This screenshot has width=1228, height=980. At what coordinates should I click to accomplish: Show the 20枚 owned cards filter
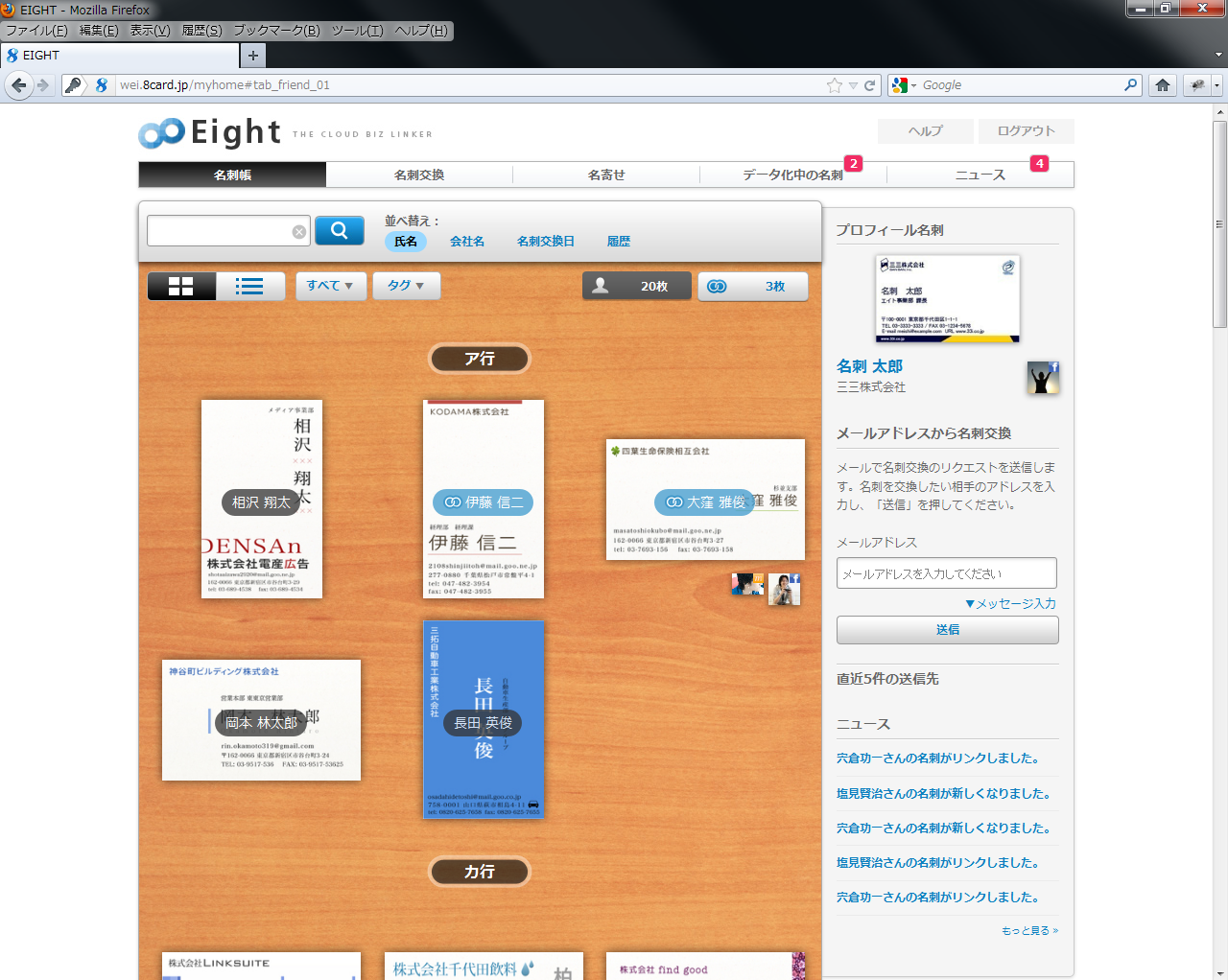click(637, 286)
